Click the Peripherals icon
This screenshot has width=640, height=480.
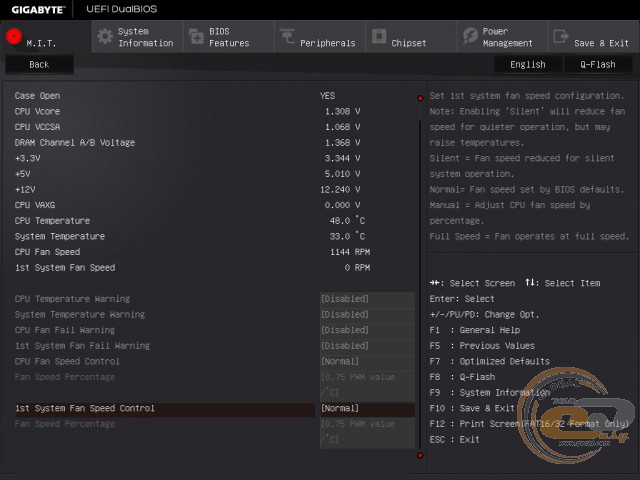287,36
